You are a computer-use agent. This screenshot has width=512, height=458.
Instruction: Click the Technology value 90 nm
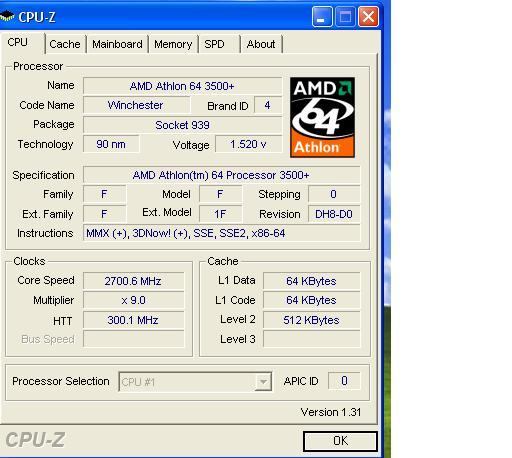click(111, 144)
